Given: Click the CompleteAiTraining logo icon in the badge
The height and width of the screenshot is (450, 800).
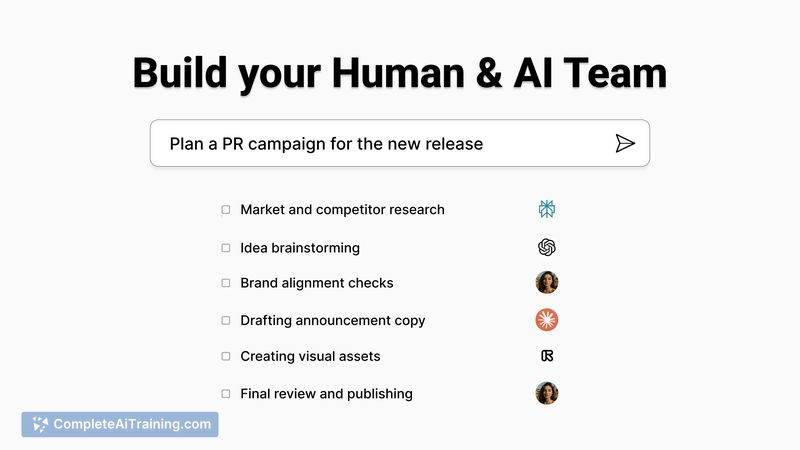Looking at the screenshot, I should pyautogui.click(x=40, y=424).
